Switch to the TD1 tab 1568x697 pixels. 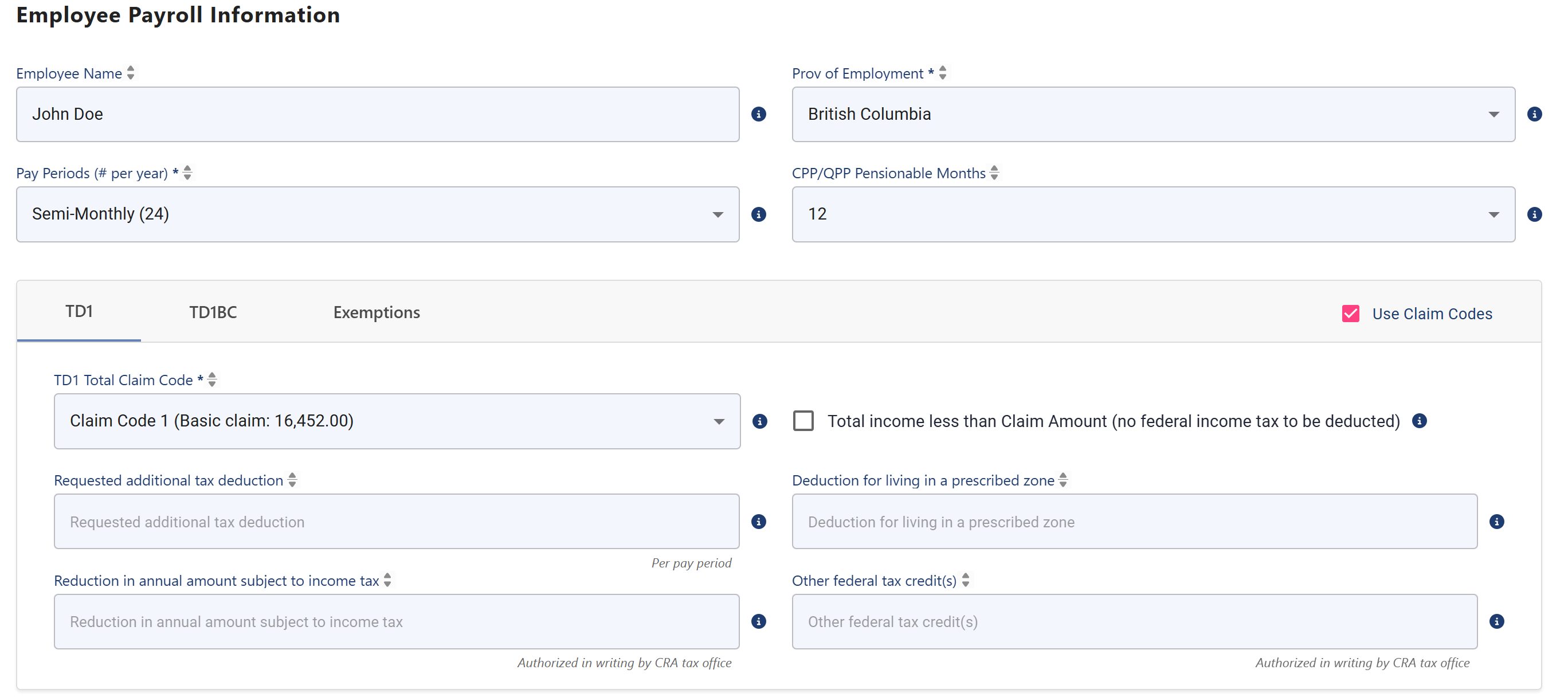coord(79,312)
